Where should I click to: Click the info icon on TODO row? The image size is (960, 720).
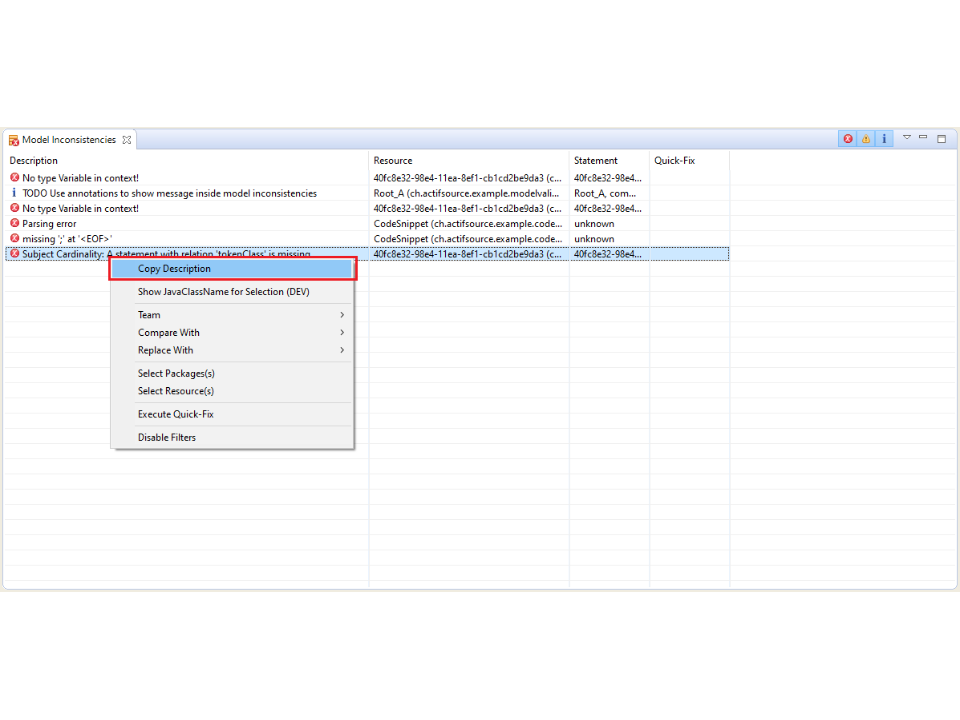(15, 193)
